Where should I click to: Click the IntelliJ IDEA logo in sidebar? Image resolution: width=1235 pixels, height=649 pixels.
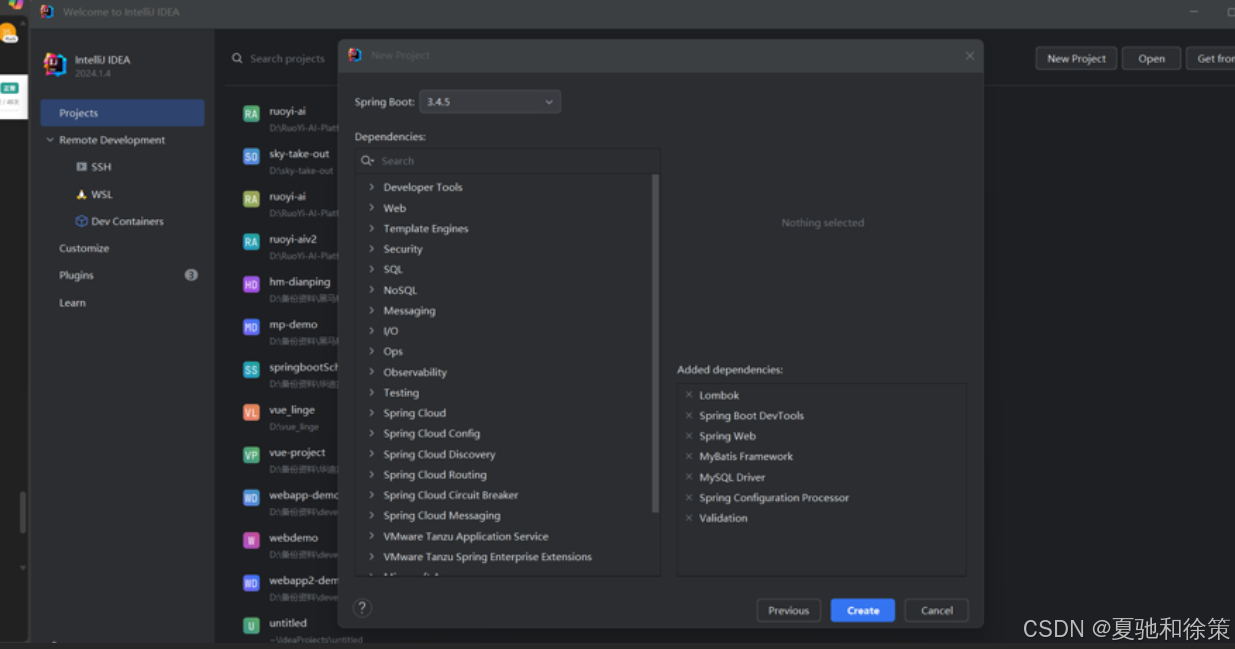(x=55, y=65)
